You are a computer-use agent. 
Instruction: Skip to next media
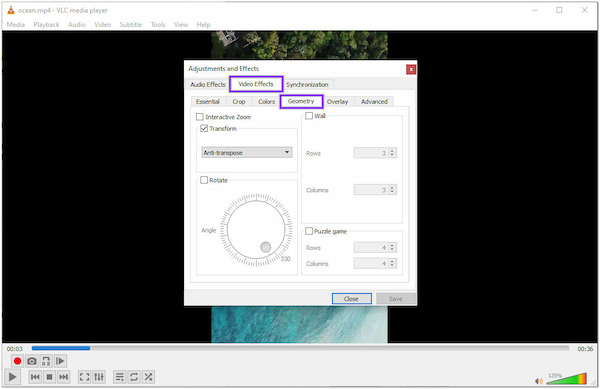coord(64,377)
